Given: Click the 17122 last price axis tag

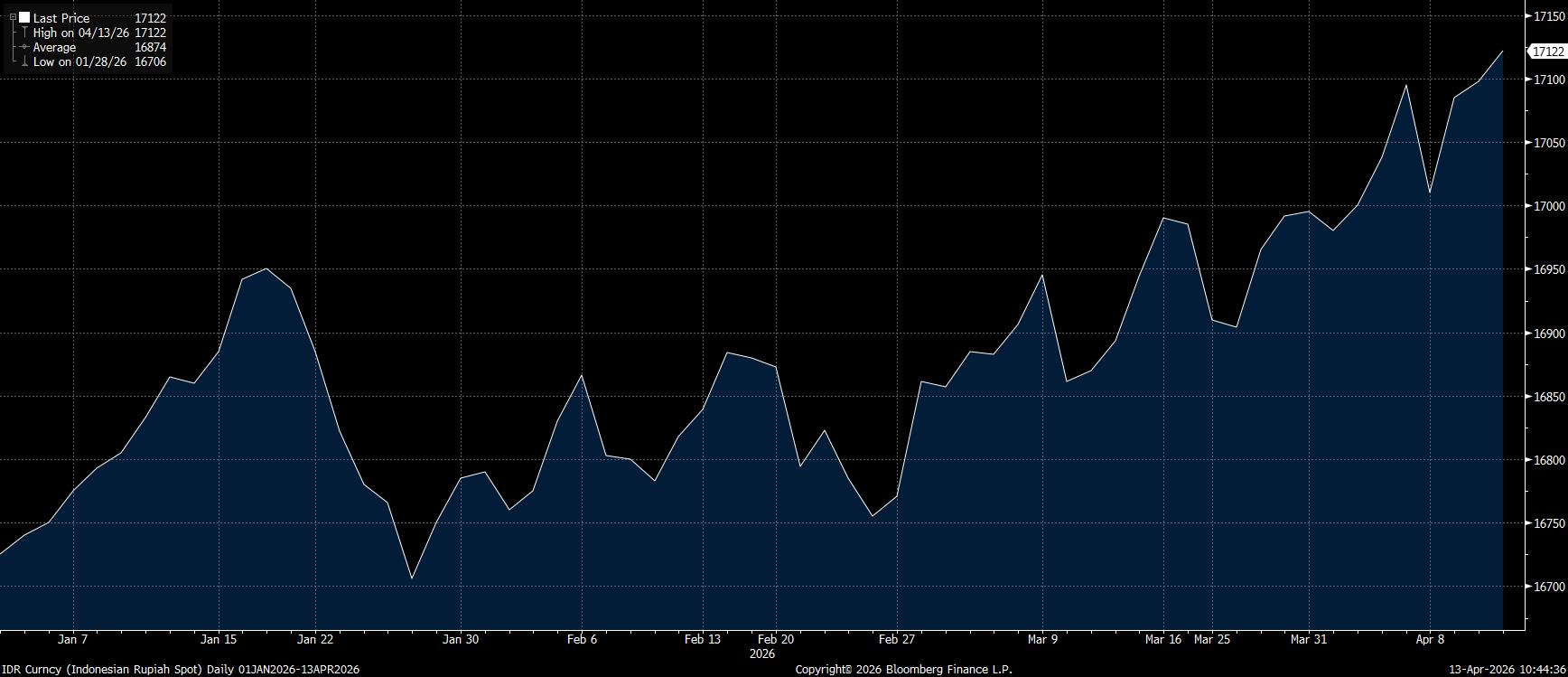Looking at the screenshot, I should [1546, 52].
